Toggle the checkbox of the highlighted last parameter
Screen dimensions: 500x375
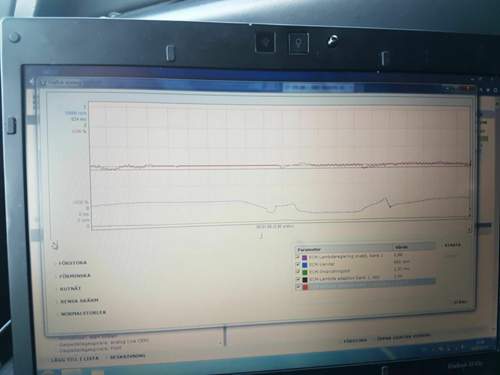(x=298, y=286)
